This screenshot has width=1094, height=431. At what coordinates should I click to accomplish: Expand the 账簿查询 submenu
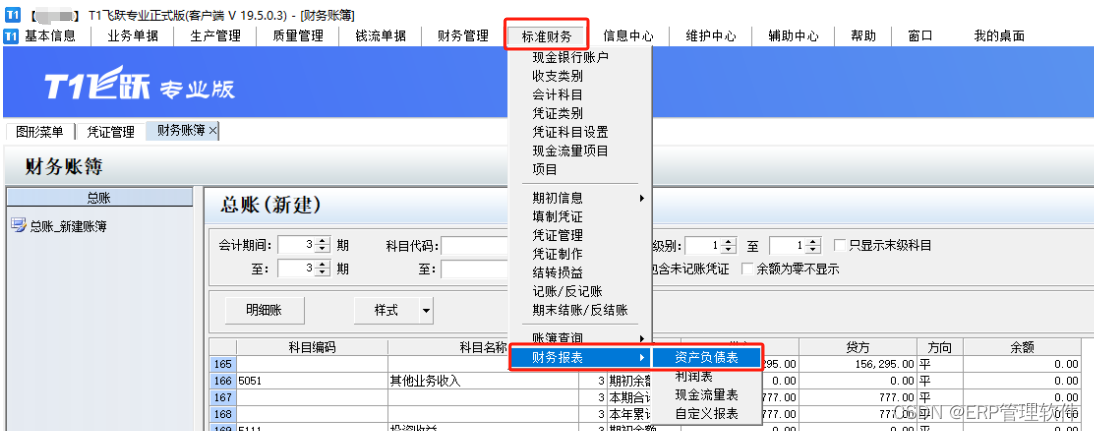641,338
